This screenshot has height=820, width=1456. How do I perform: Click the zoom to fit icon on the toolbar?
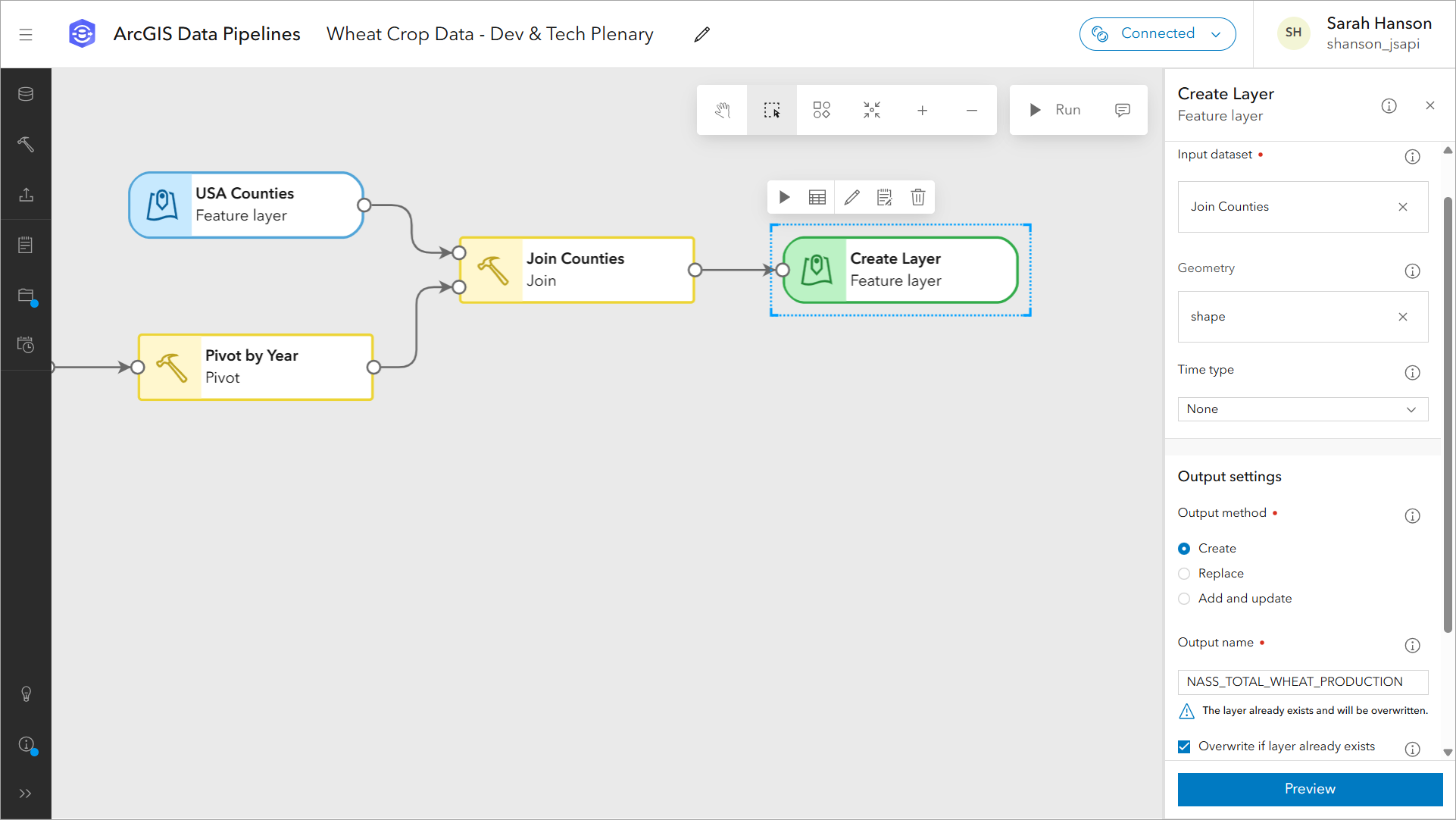[x=871, y=110]
